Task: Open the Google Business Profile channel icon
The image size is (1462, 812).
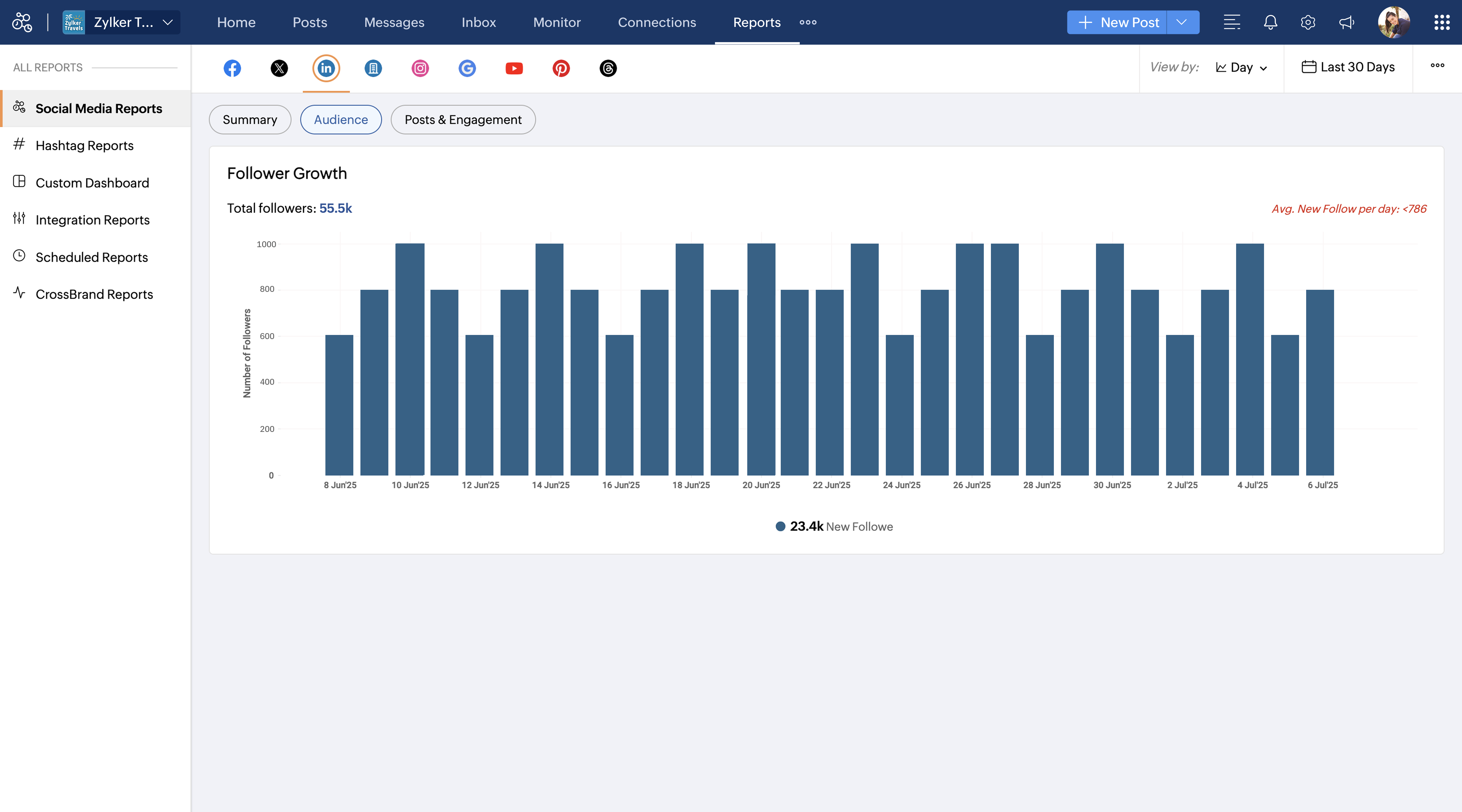Action: tap(467, 68)
